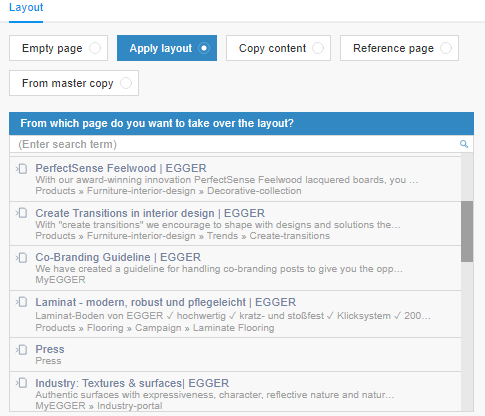
Task: Click page icon next to Industry: Textures
Action: [22, 383]
